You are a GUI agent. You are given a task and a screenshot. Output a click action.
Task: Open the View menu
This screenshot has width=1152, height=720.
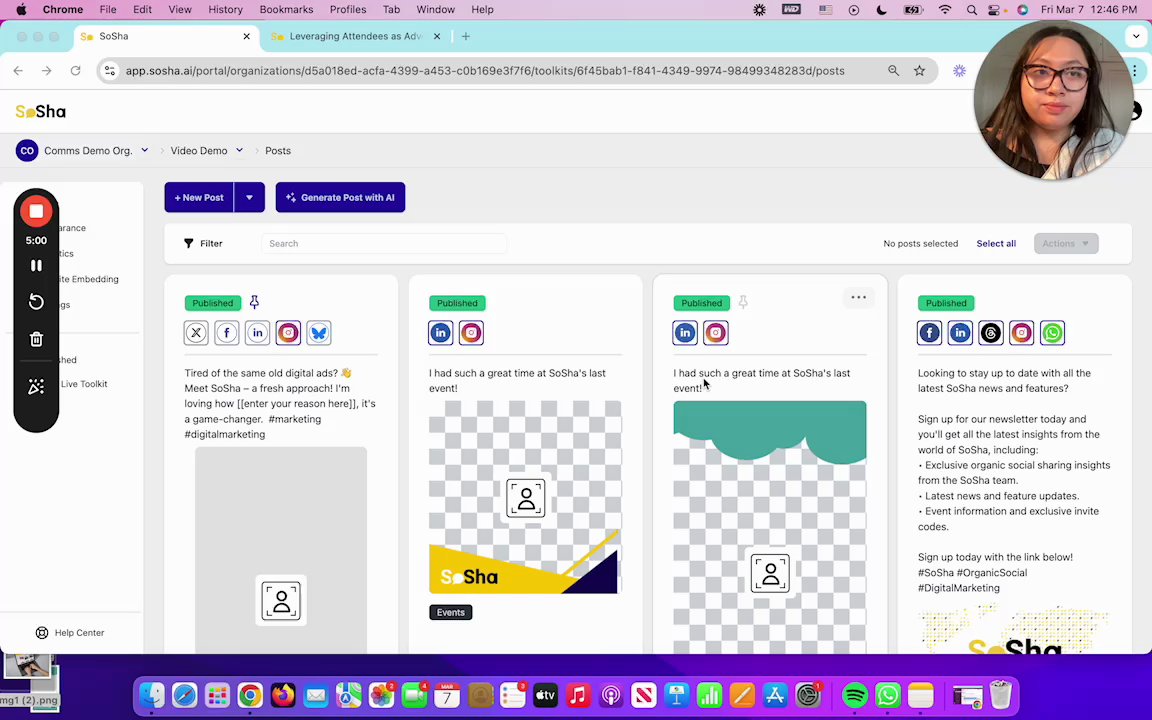(179, 10)
